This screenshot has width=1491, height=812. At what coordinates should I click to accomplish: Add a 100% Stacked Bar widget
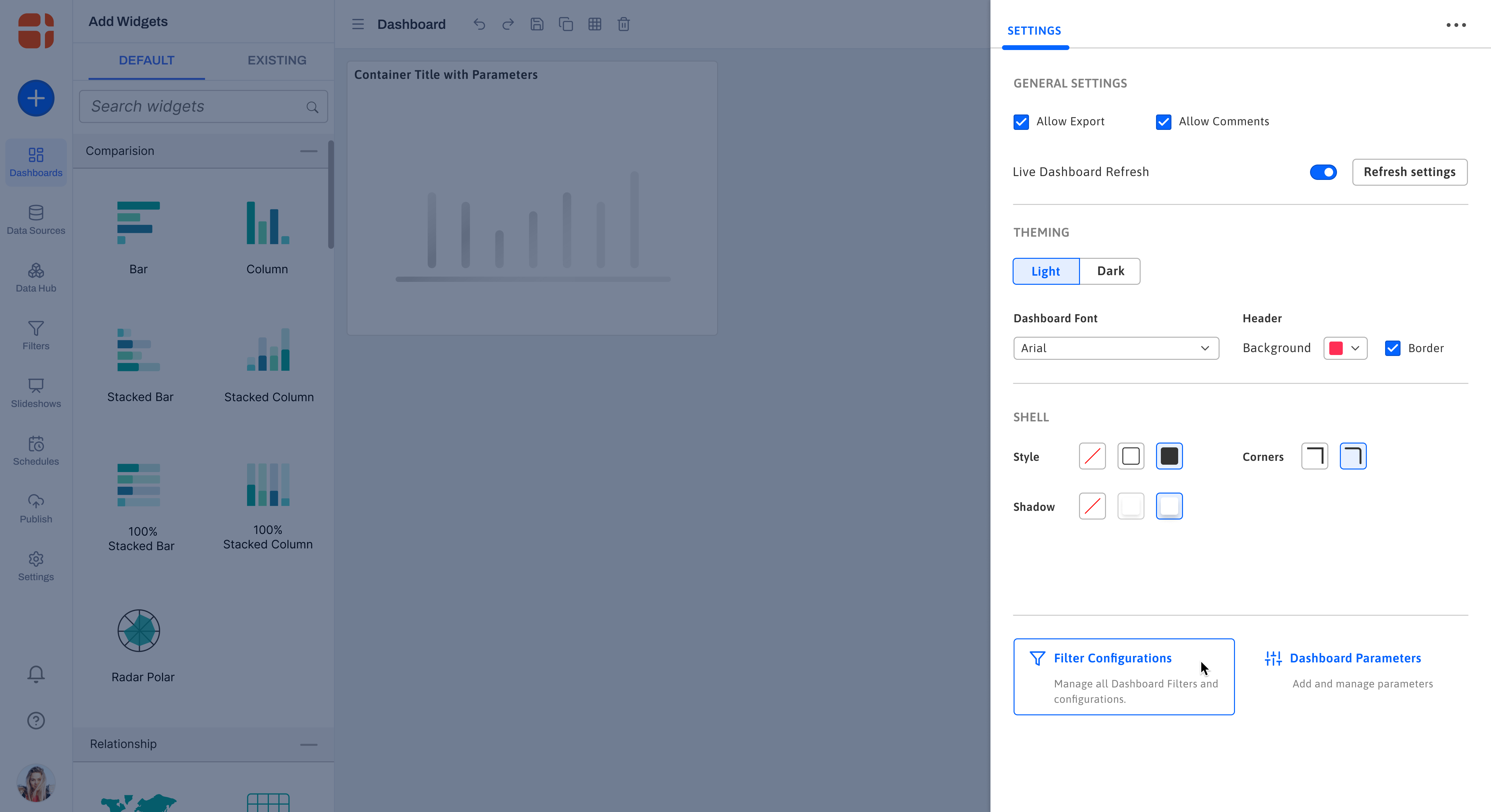(141, 507)
